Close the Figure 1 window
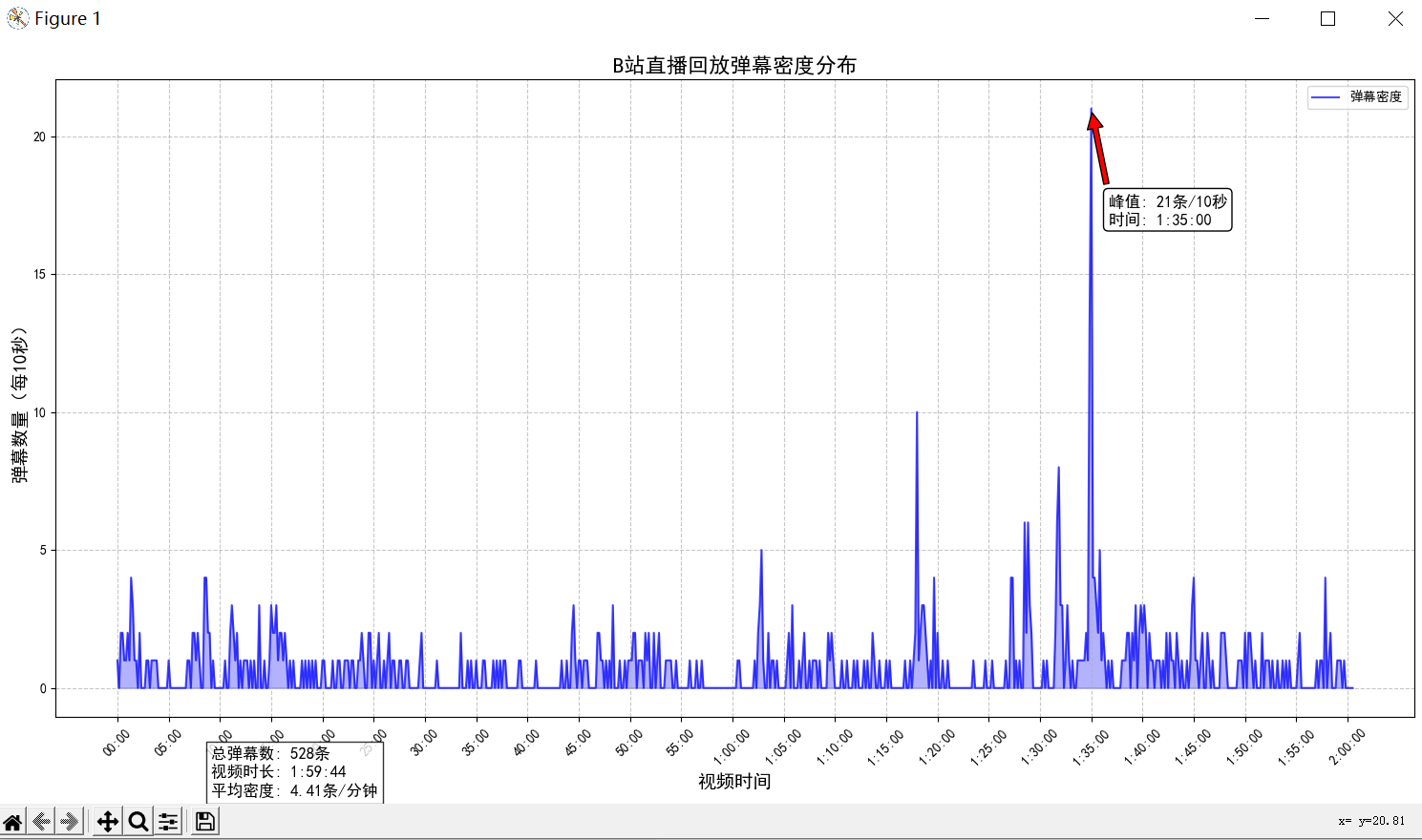The height and width of the screenshot is (840, 1422). [1395, 18]
